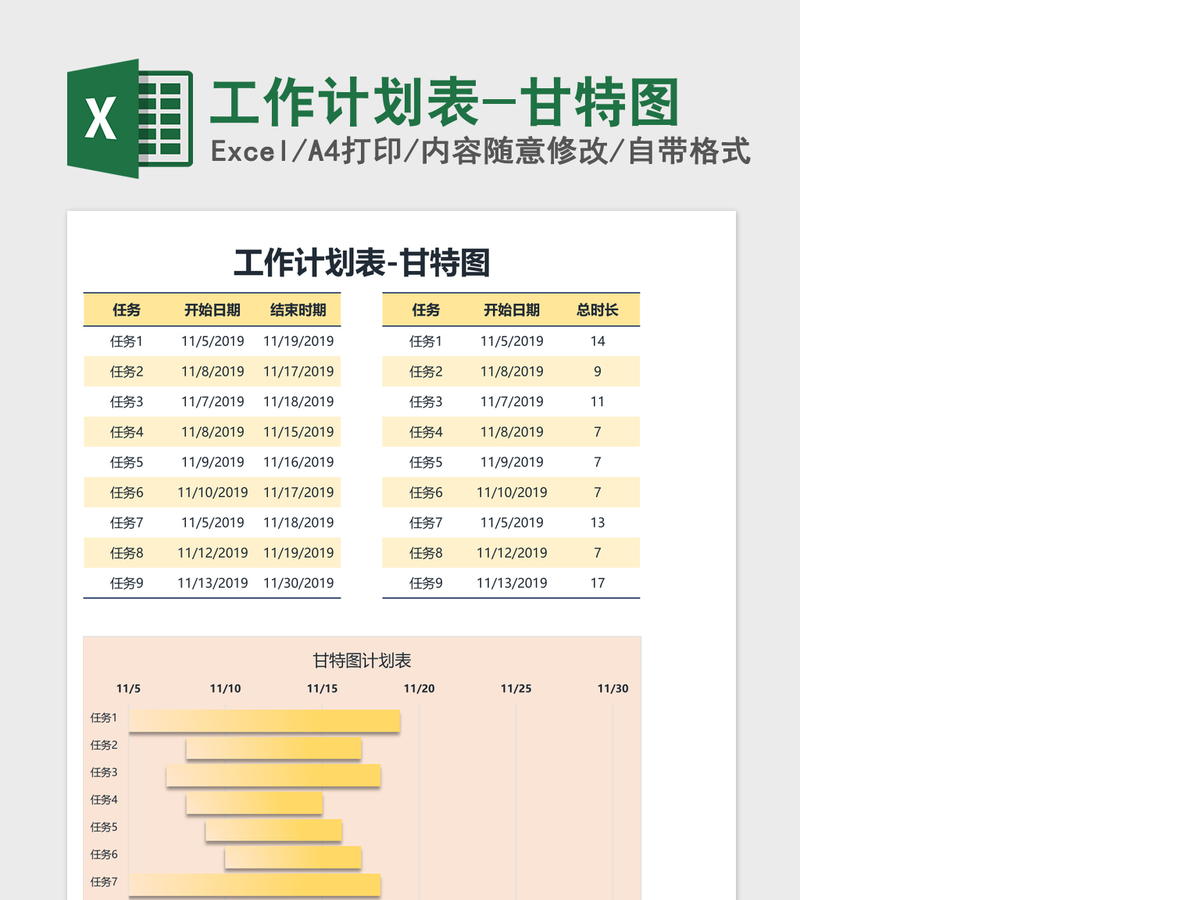Click the 11/20 axis label on the chart

[419, 689]
